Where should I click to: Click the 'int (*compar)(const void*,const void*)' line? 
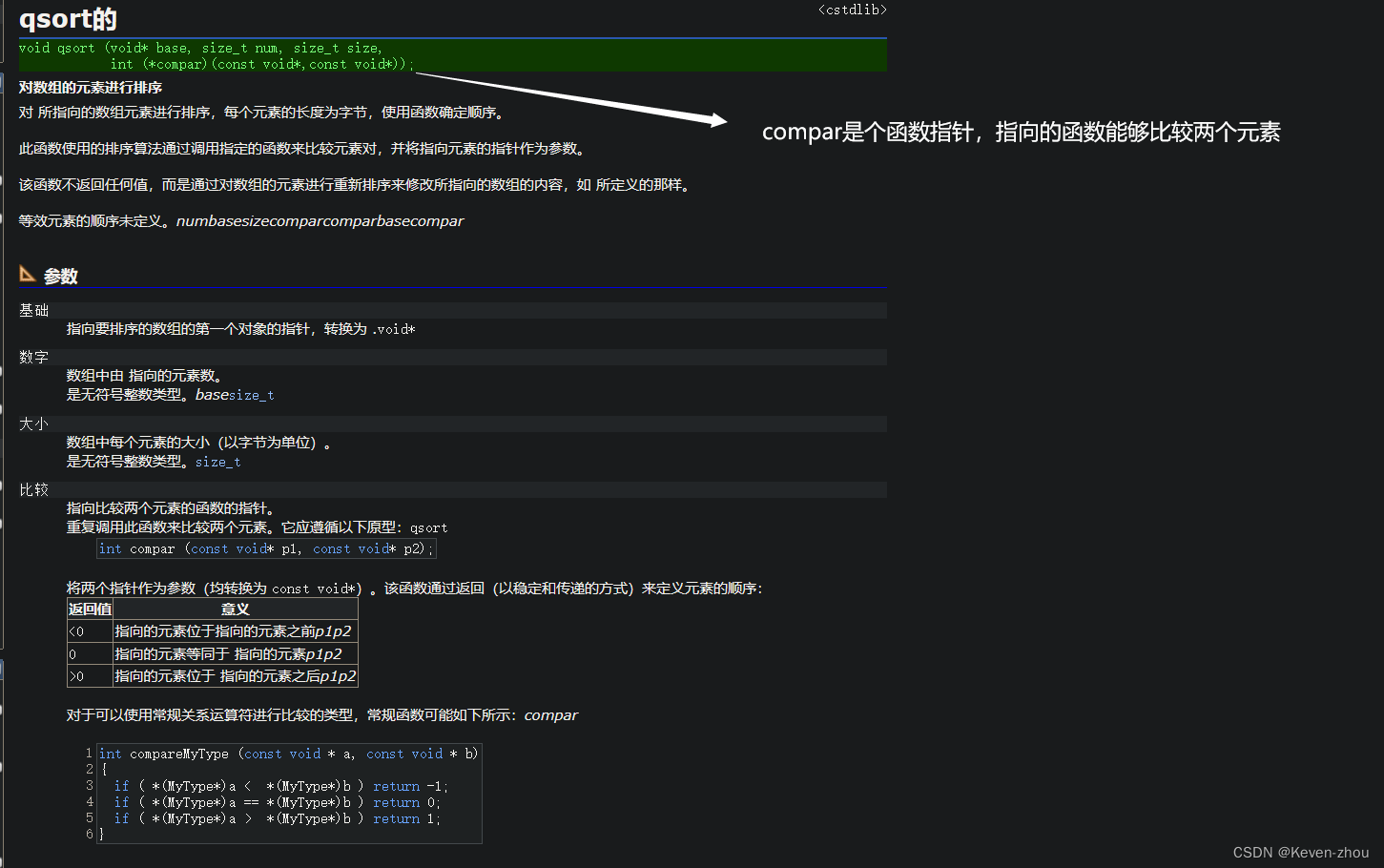pos(262,64)
